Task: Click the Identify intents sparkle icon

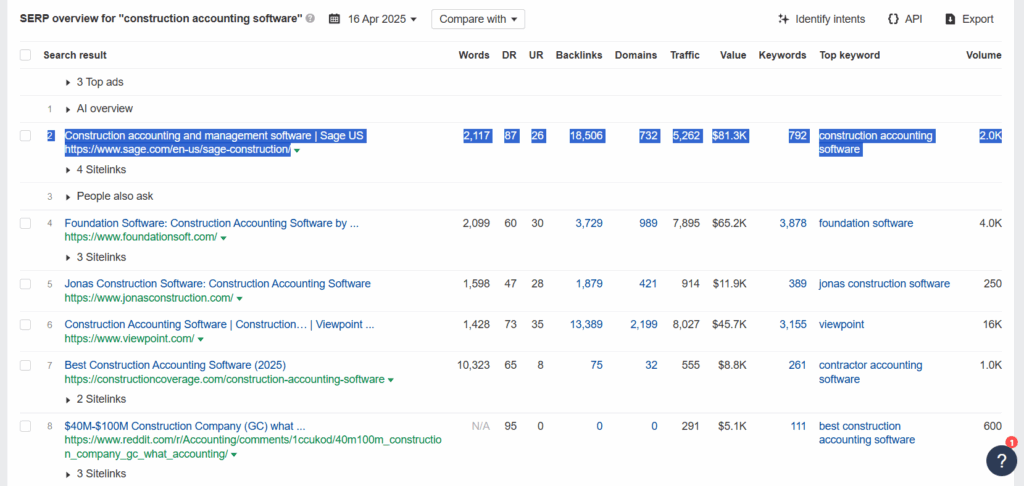Action: pyautogui.click(x=784, y=19)
